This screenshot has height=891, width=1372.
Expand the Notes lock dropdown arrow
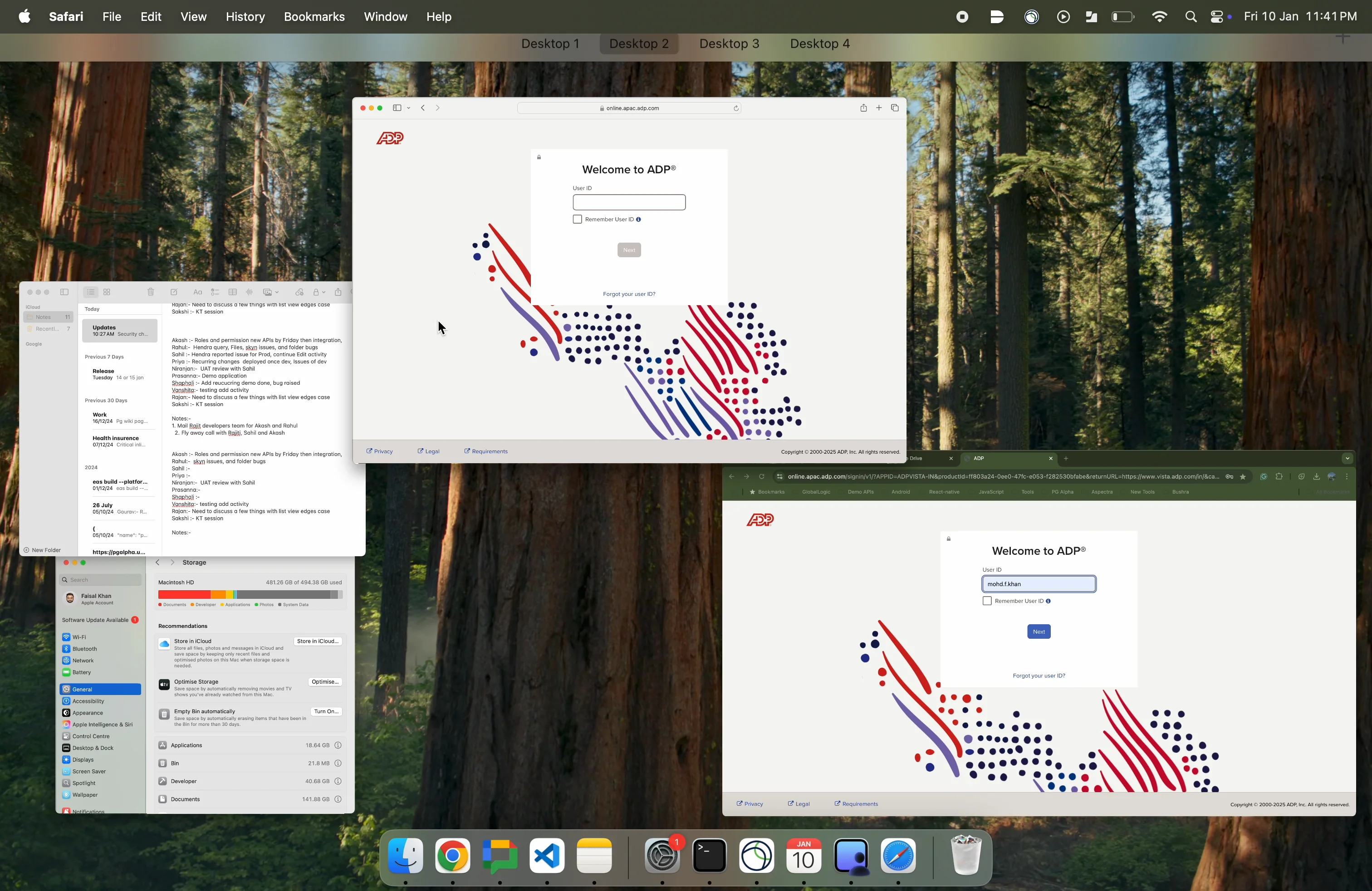click(324, 293)
